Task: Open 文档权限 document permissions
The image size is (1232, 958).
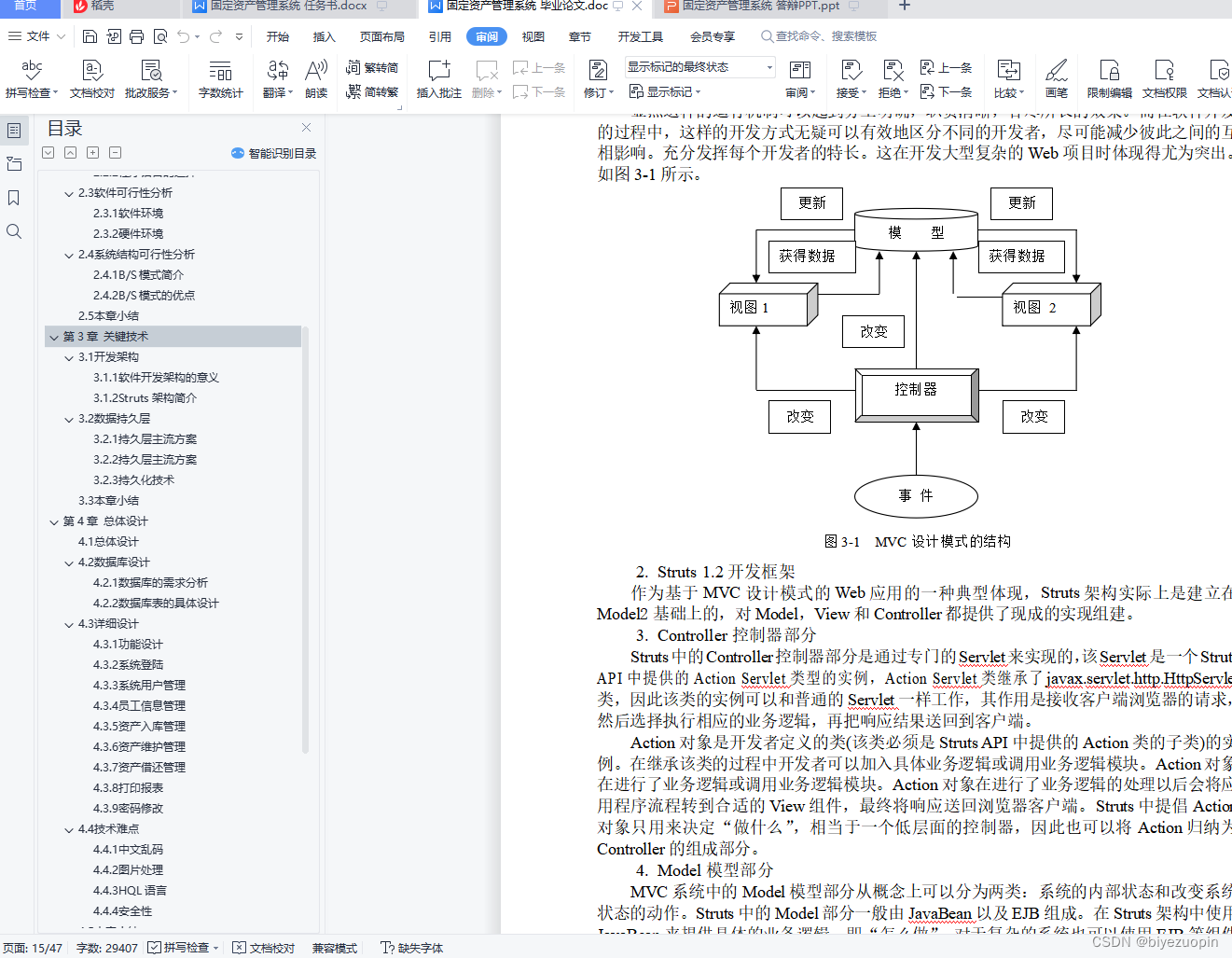Action: (1164, 78)
